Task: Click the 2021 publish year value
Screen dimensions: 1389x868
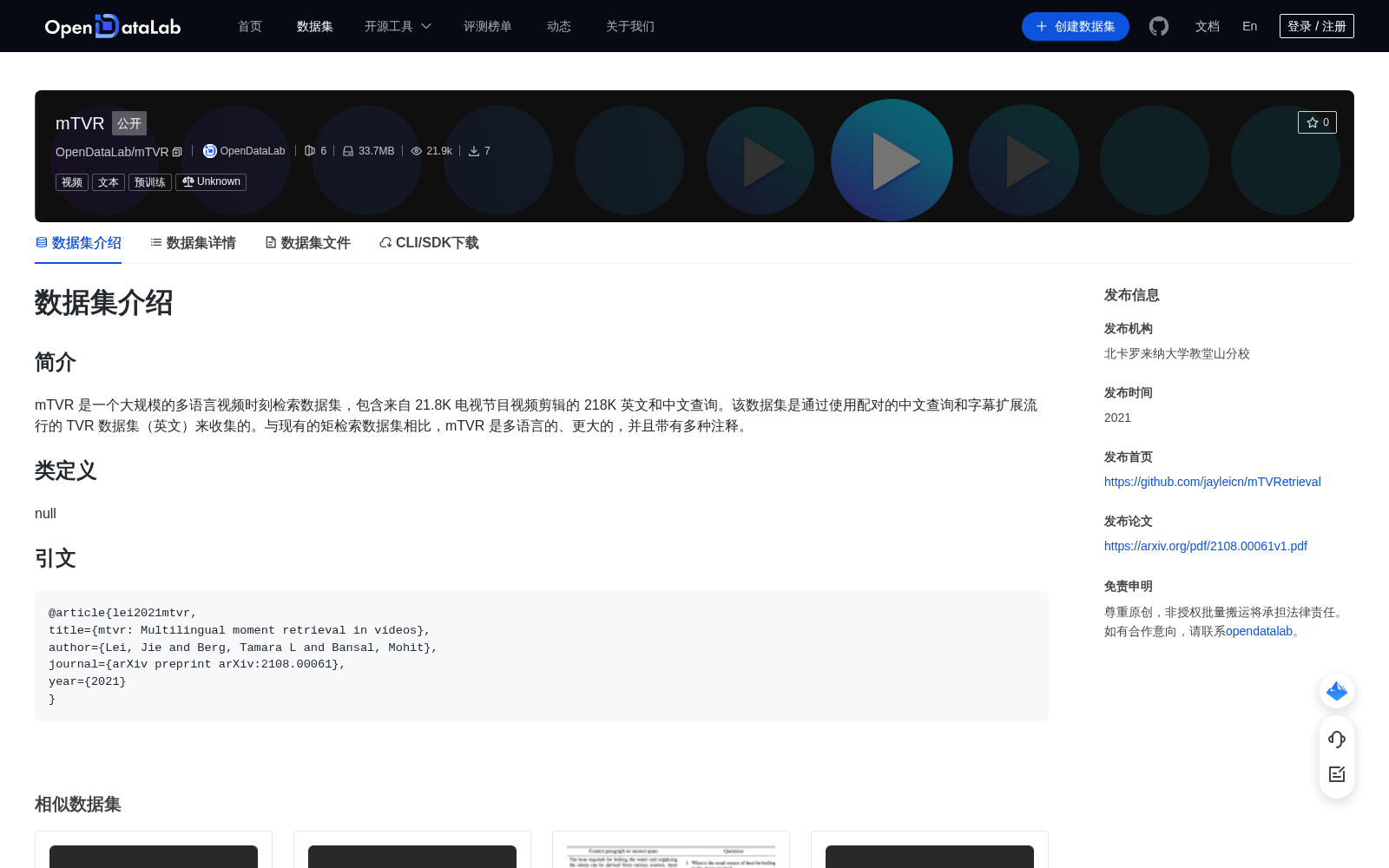Action: 1117,418
